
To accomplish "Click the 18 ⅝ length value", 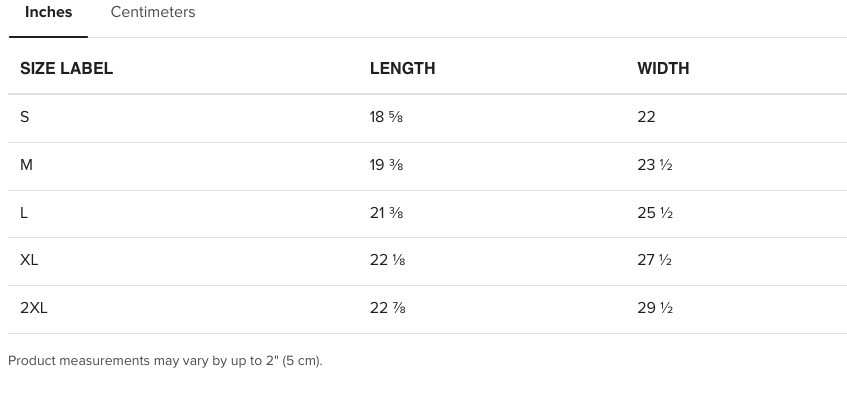I will 386,117.
